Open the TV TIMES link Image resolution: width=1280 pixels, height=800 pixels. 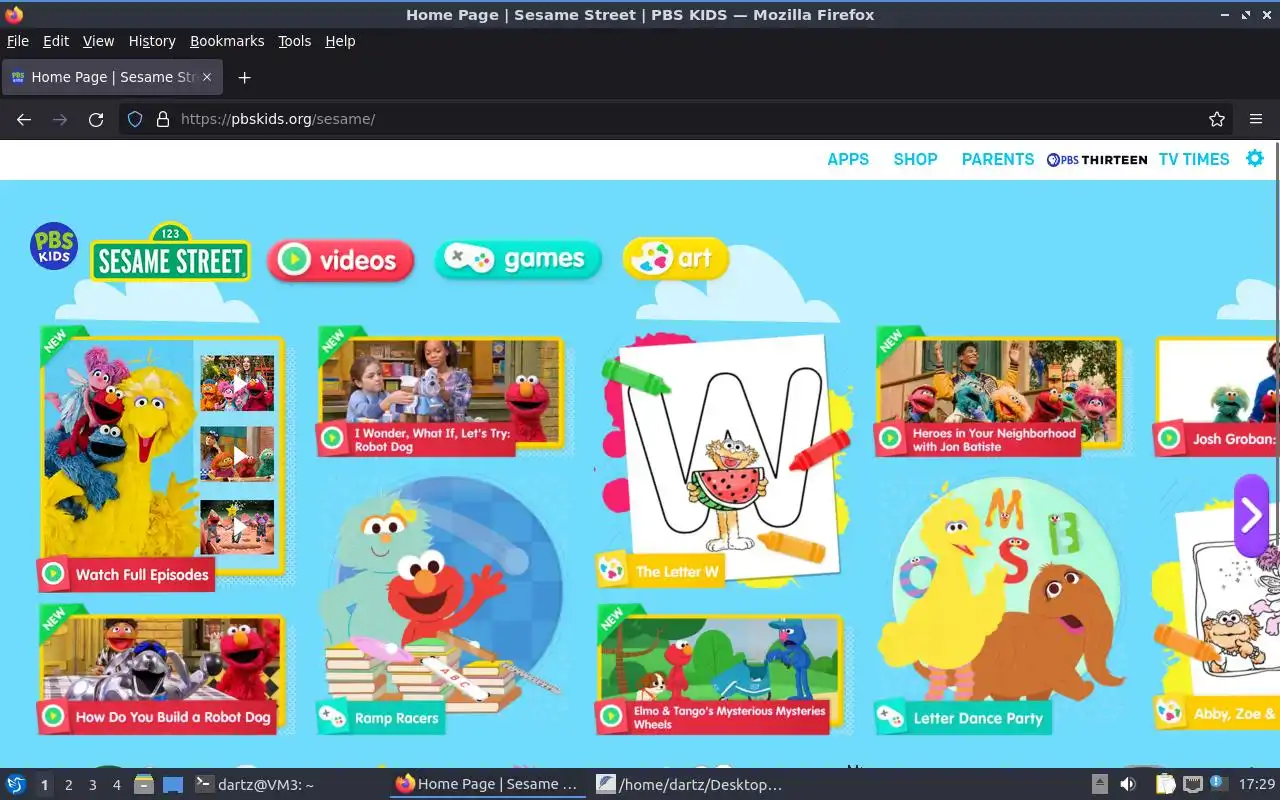1194,159
